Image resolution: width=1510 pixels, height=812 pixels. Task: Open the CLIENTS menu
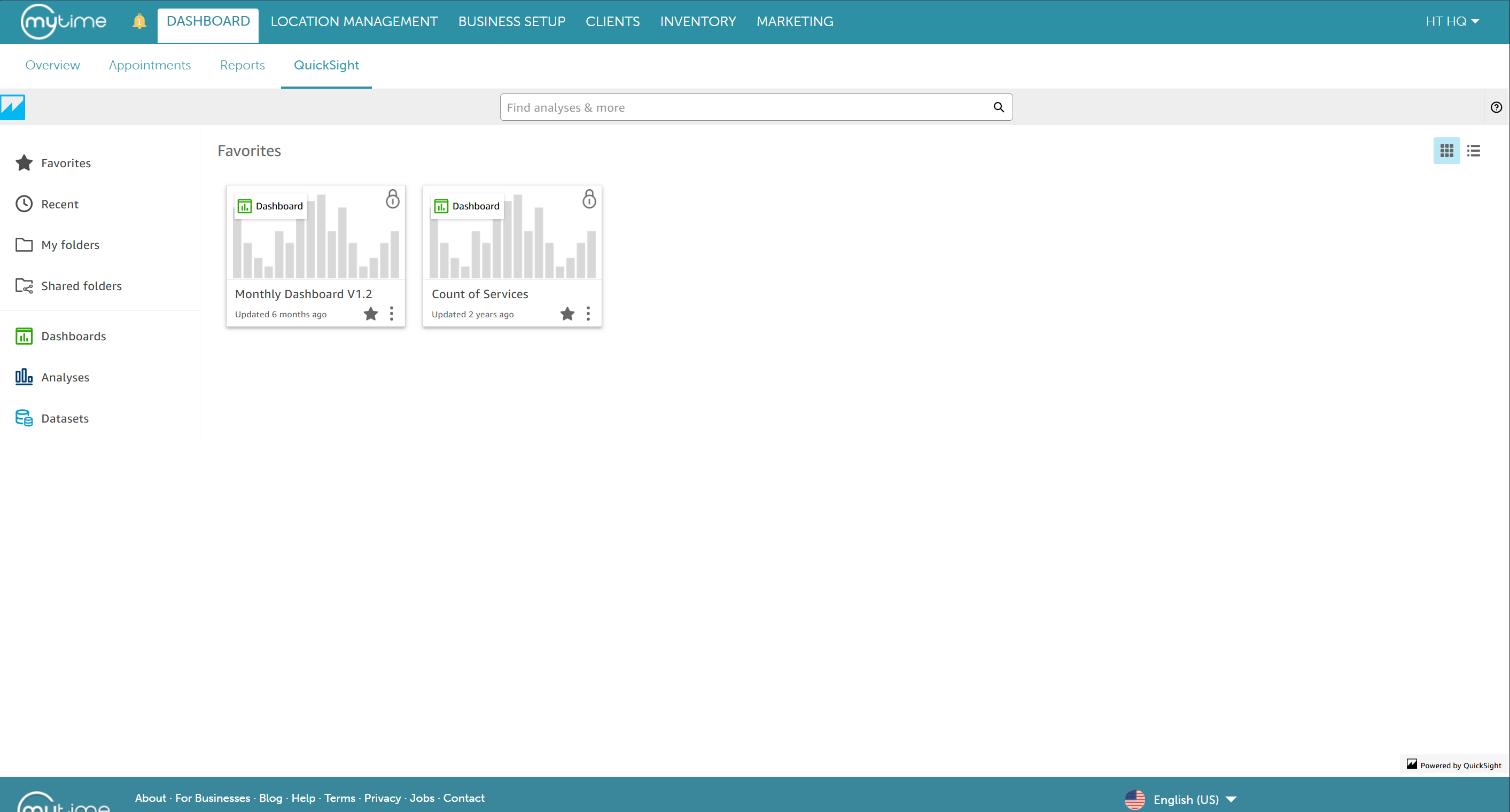coord(612,22)
